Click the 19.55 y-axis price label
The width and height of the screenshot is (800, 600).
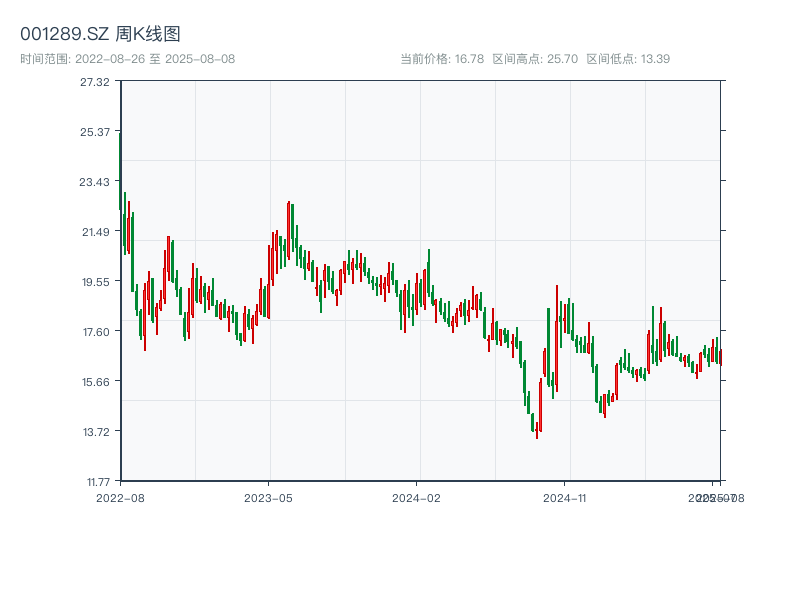pyautogui.click(x=94, y=282)
